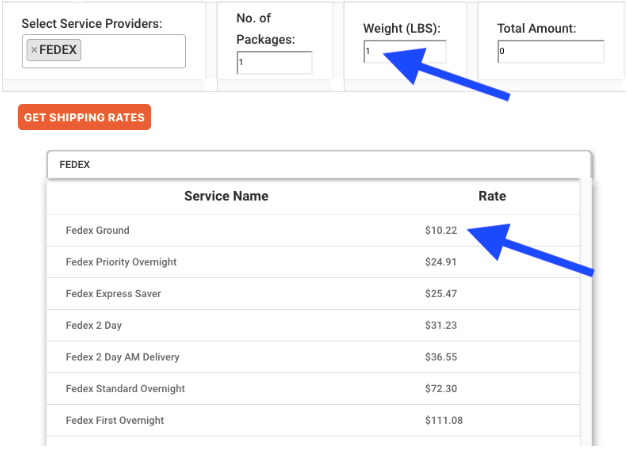Open the Select Service Providers box

[104, 51]
